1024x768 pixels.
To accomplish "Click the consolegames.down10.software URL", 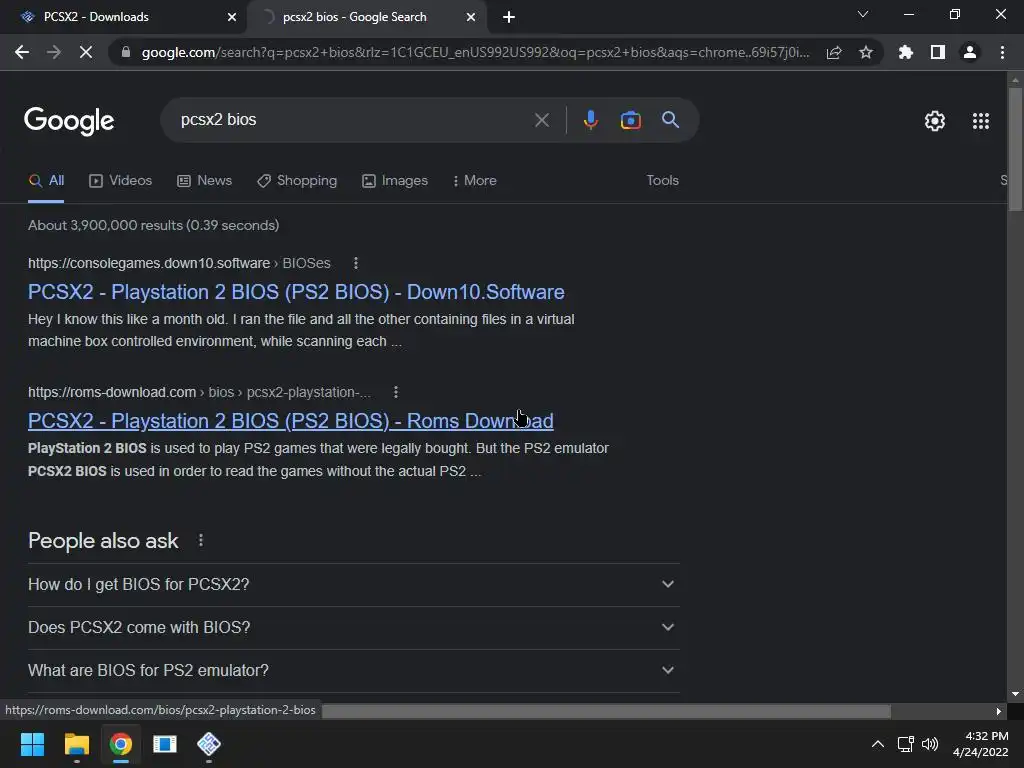I will tap(149, 263).
